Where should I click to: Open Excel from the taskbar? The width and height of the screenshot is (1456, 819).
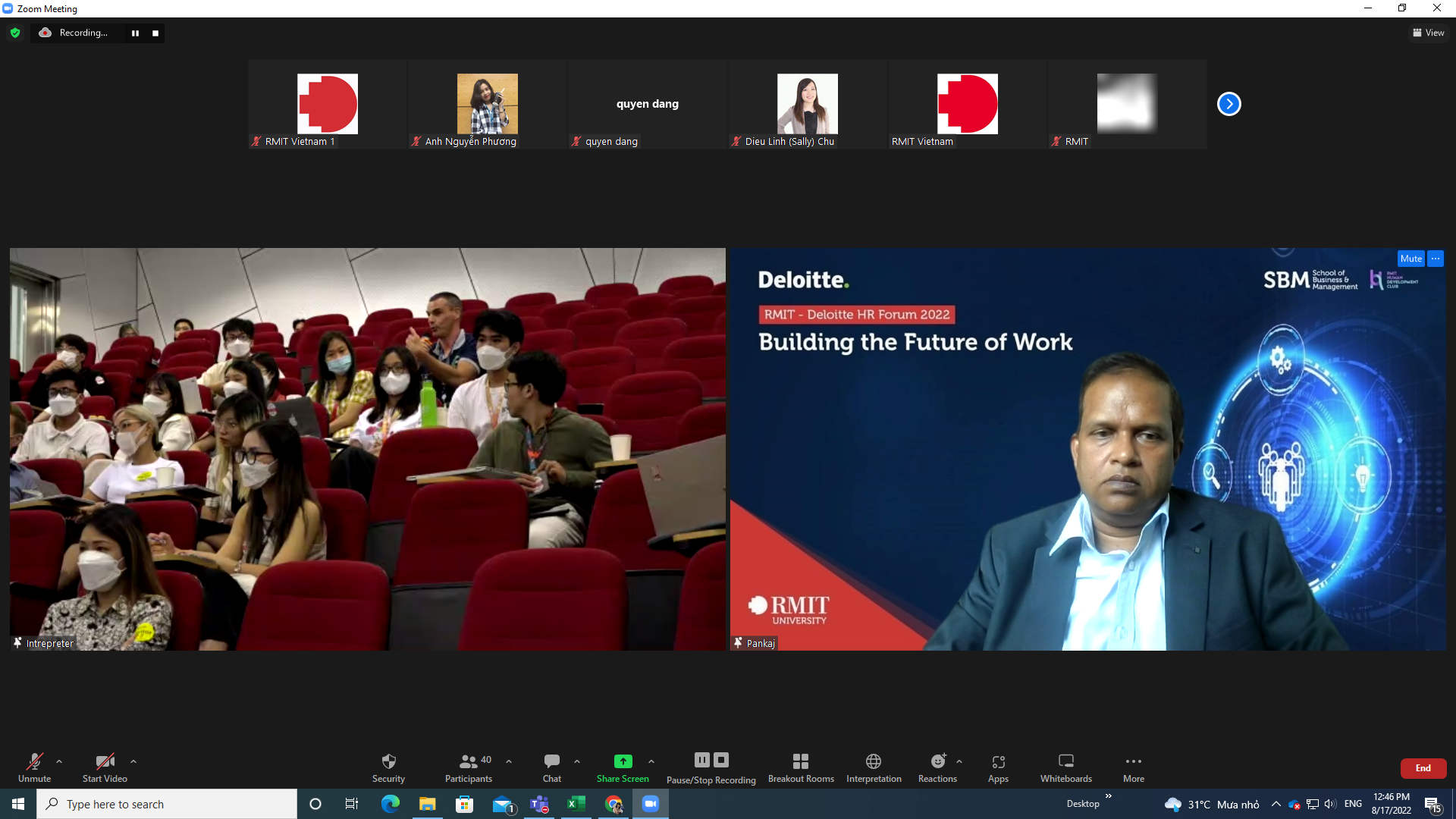click(576, 804)
